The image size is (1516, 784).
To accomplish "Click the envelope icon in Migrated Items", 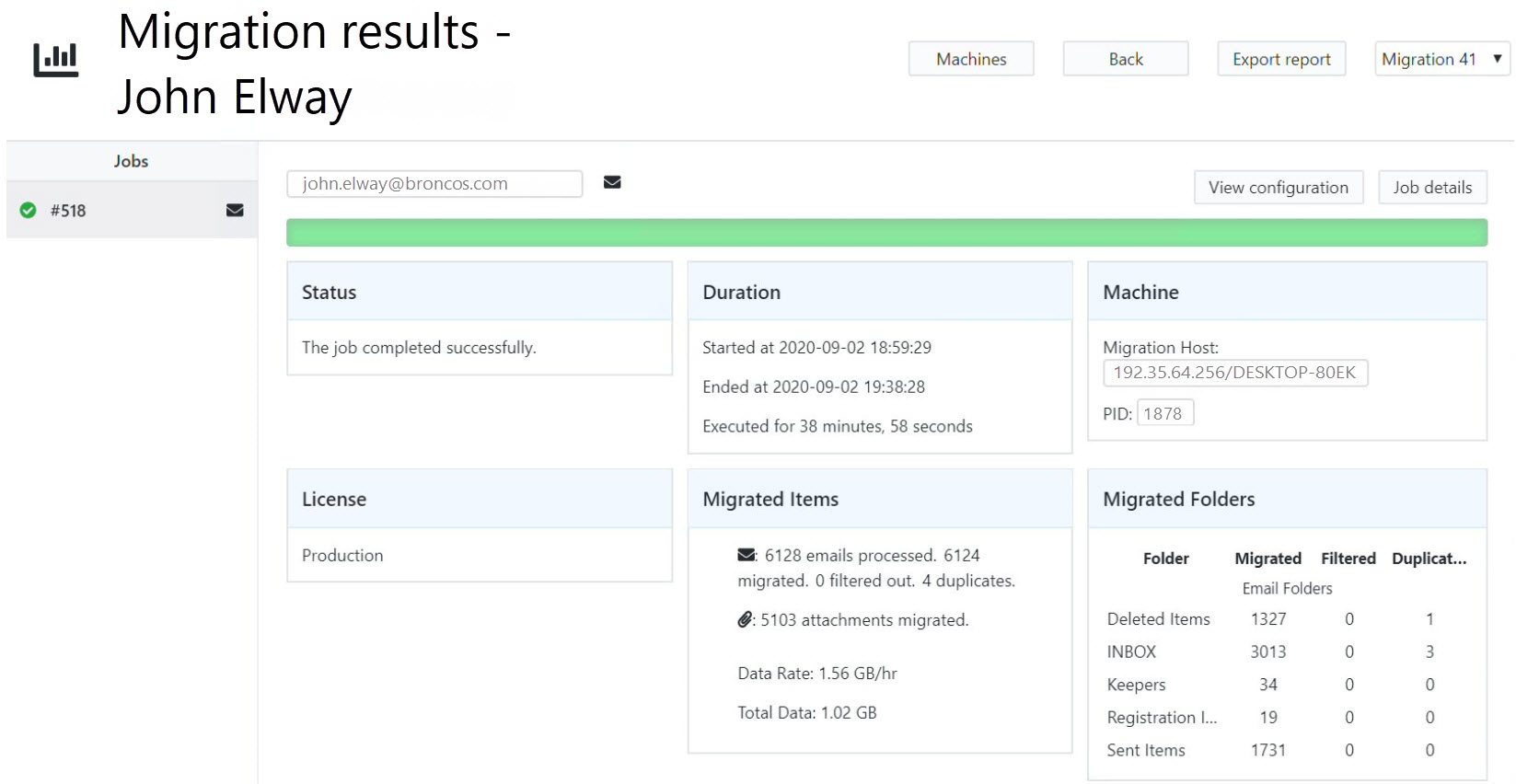I will click(x=746, y=555).
